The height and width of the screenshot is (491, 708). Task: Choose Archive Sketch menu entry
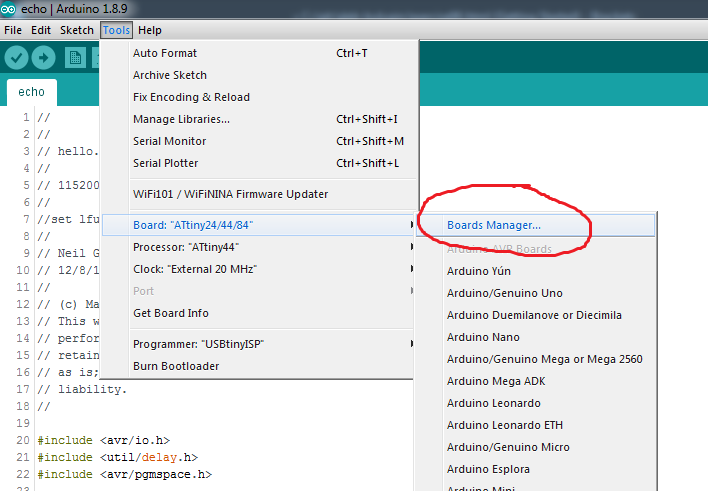click(x=258, y=75)
